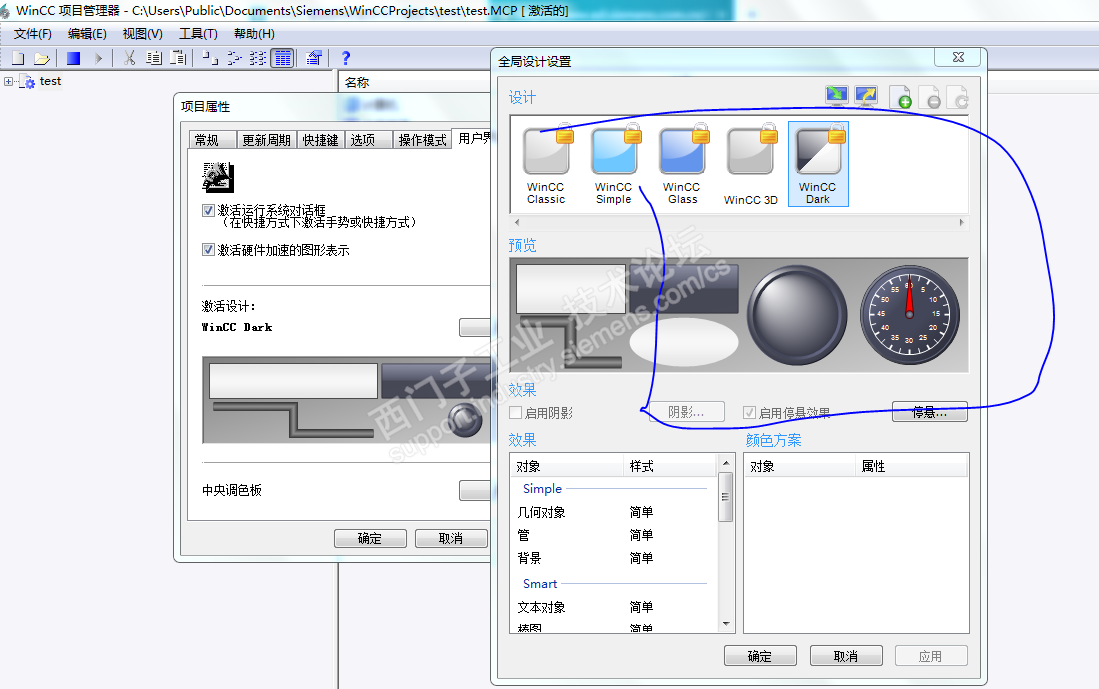Click 取消 in 项目属性 dialog
This screenshot has height=689, width=1099.
[x=451, y=538]
